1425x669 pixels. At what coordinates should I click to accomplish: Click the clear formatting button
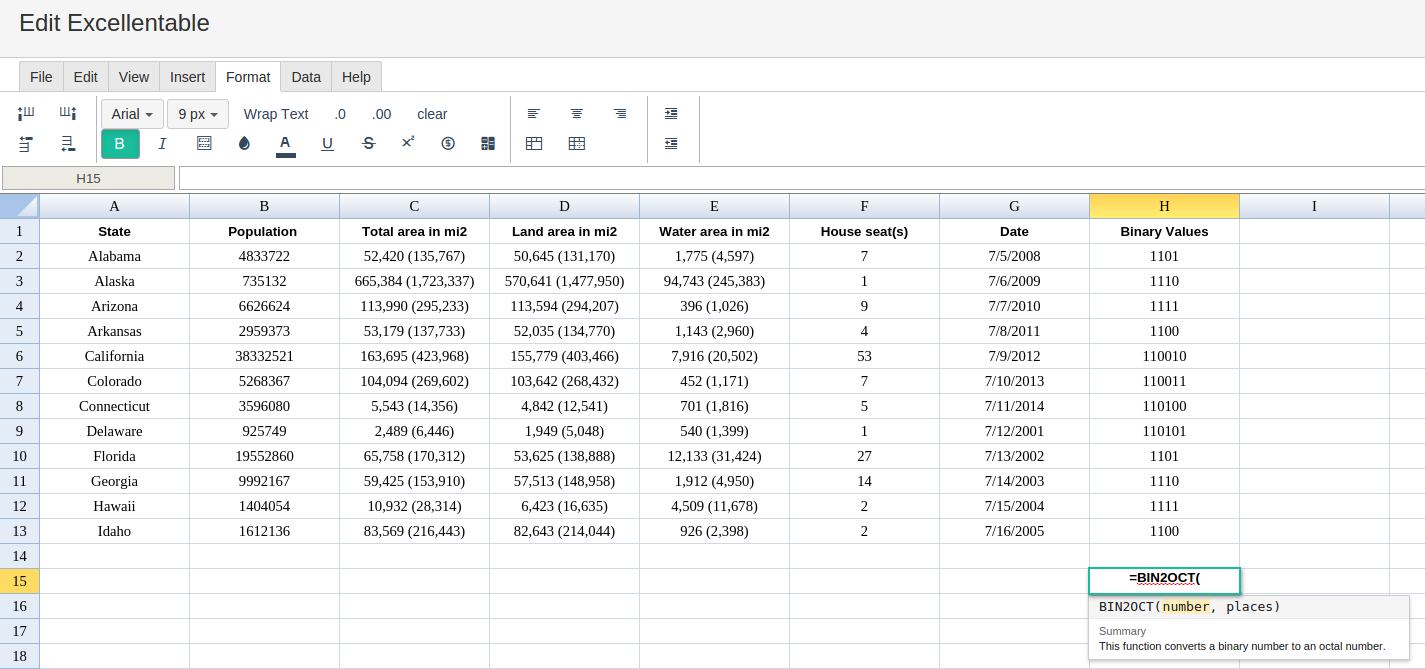pos(432,114)
